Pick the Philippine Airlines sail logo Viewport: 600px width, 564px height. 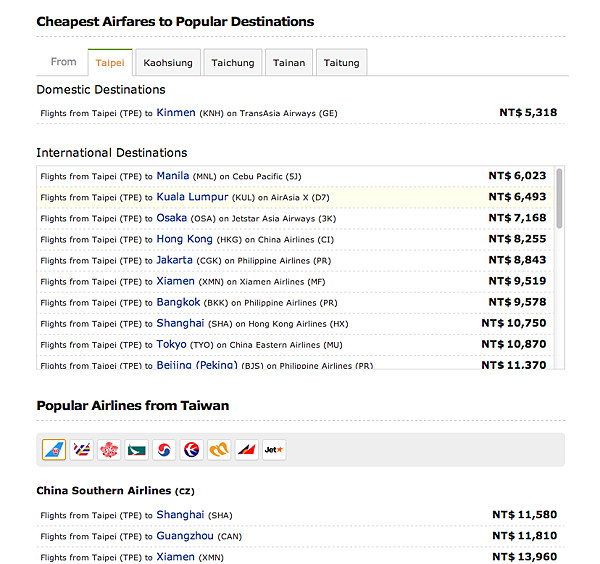tap(247, 450)
